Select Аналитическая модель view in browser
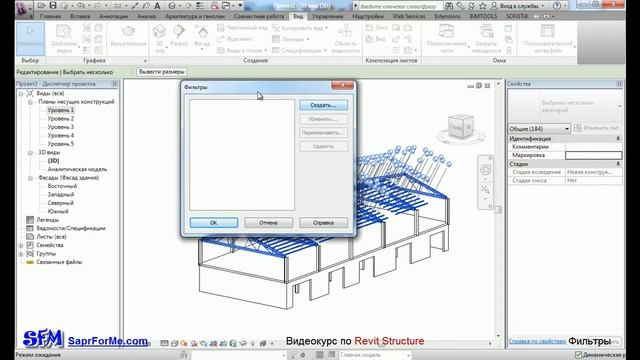 [77, 169]
